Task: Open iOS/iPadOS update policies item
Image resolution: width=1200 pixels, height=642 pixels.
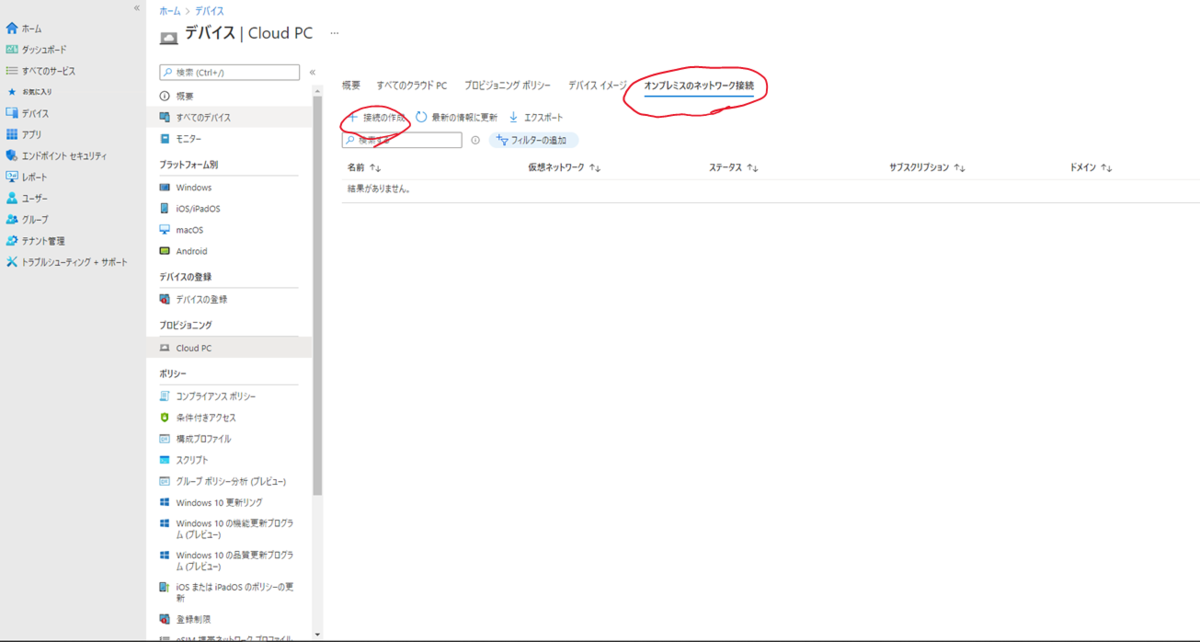Action: (235, 592)
